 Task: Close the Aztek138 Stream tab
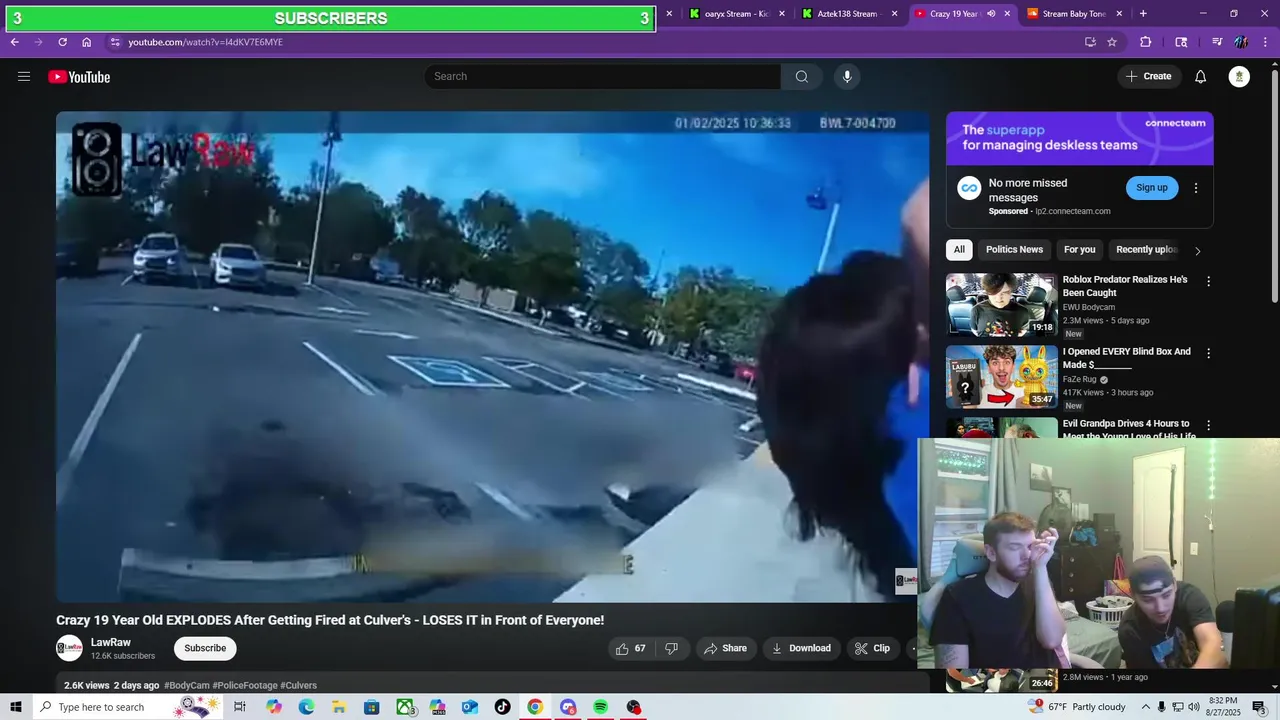click(x=895, y=14)
